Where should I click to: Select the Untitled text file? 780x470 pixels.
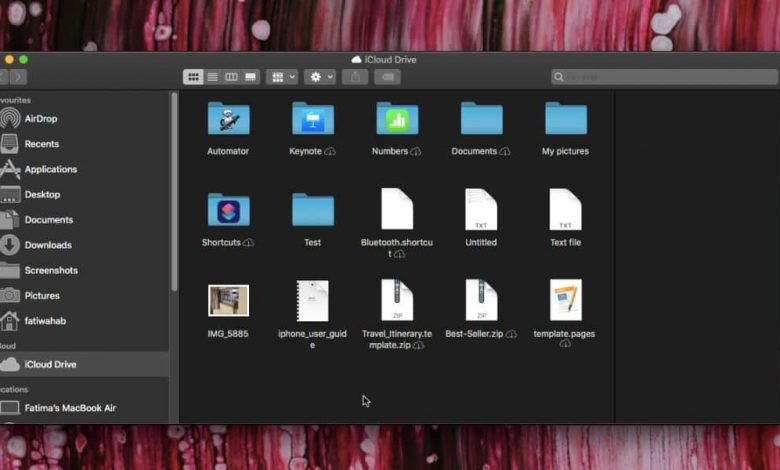pos(481,209)
